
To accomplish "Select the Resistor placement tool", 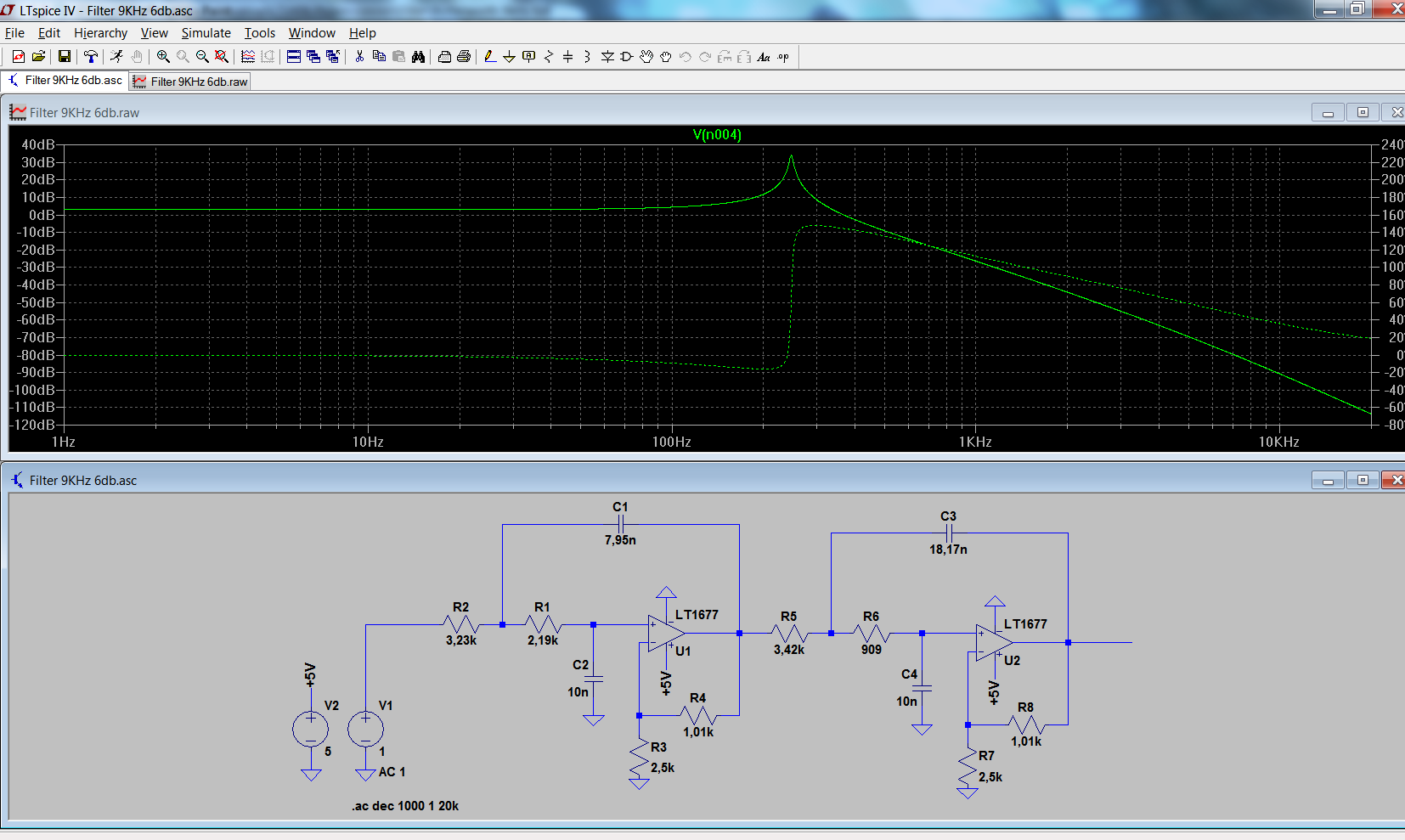I will tap(549, 57).
